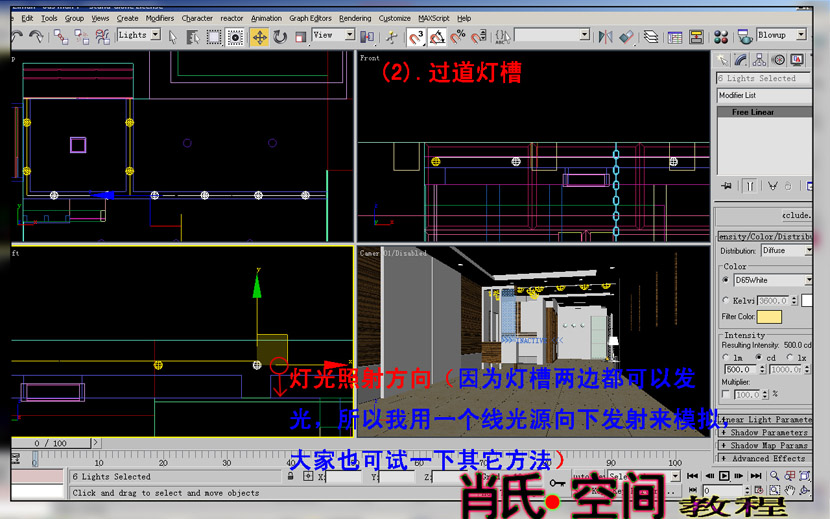Expand the Shadow Parameters rollout
The height and width of the screenshot is (519, 830).
[x=768, y=433]
